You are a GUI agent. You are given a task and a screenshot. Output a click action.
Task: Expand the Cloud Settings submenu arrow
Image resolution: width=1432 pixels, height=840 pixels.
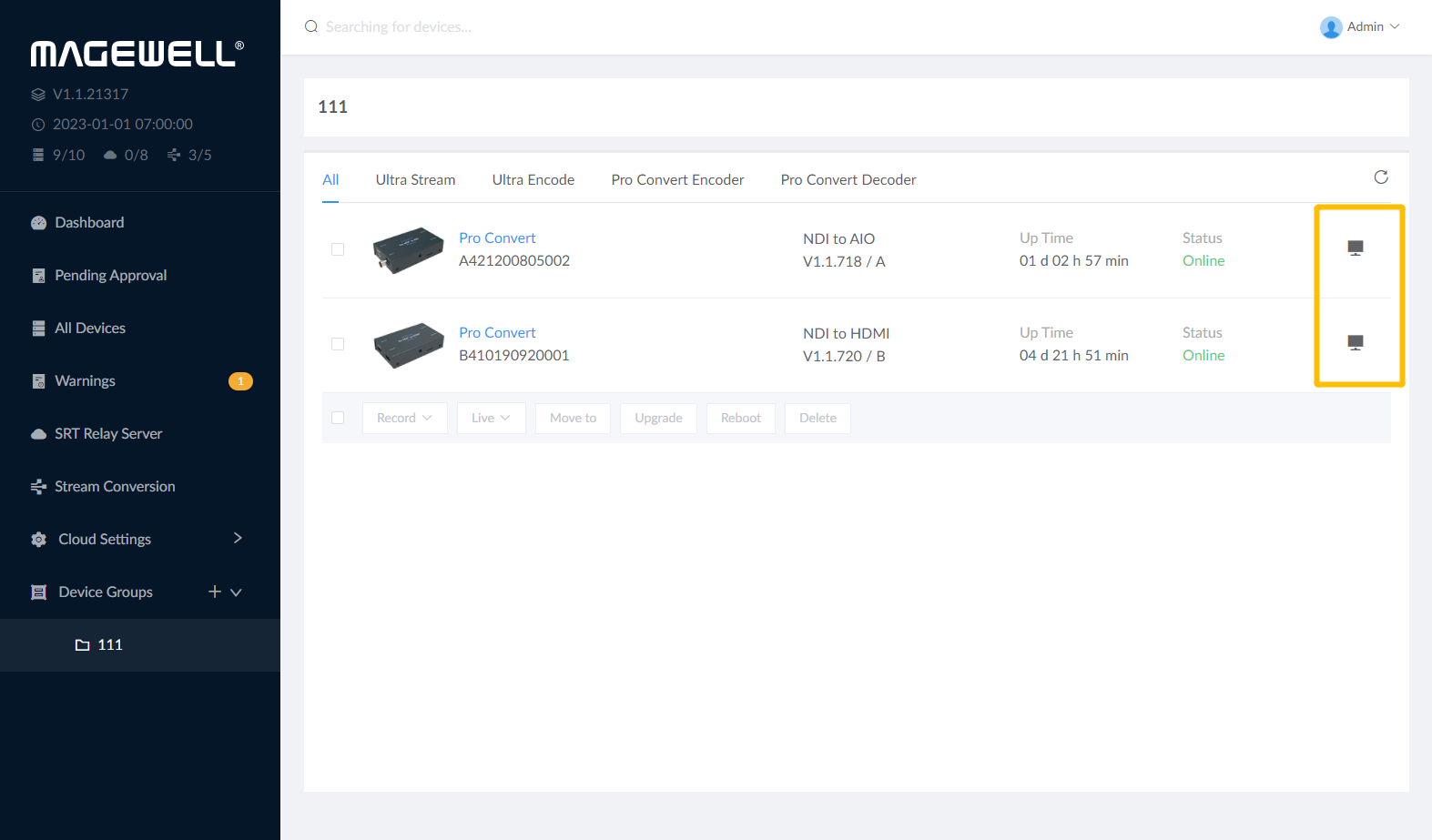click(238, 539)
